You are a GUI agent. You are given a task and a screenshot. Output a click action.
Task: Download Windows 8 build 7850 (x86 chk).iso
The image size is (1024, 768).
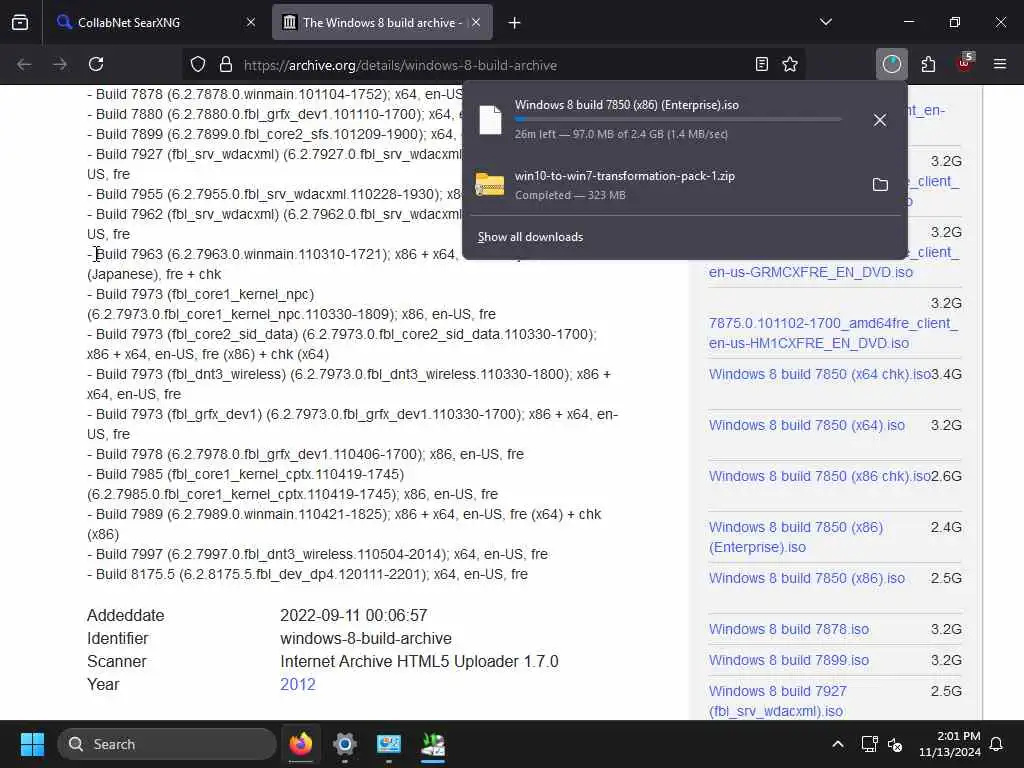(820, 476)
